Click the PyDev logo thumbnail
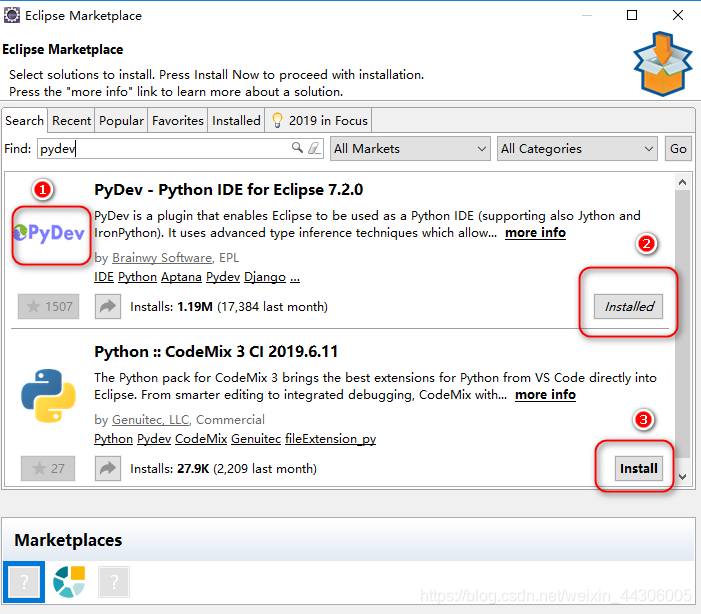 click(49, 233)
